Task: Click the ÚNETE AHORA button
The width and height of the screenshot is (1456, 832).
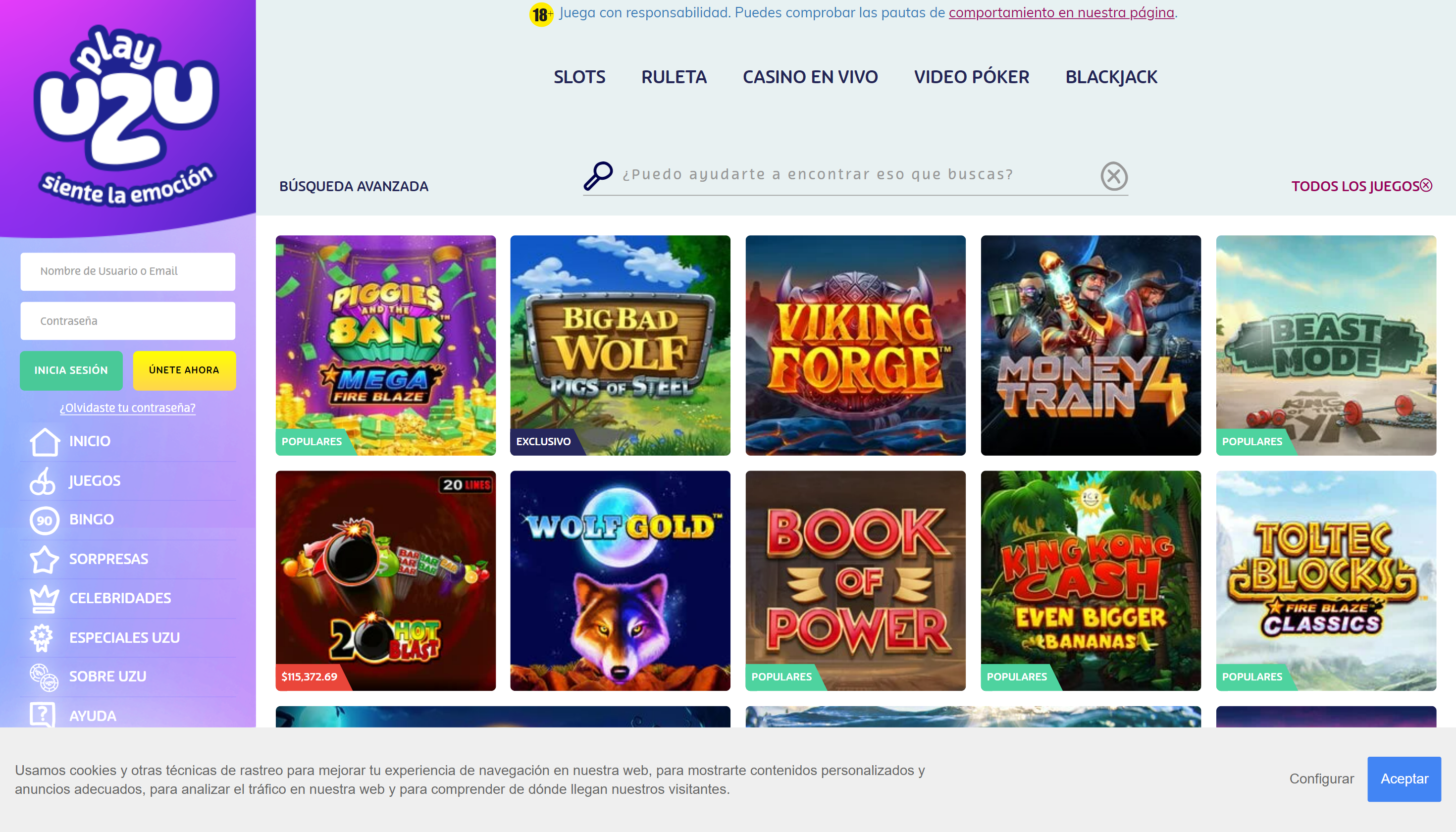Action: point(184,370)
